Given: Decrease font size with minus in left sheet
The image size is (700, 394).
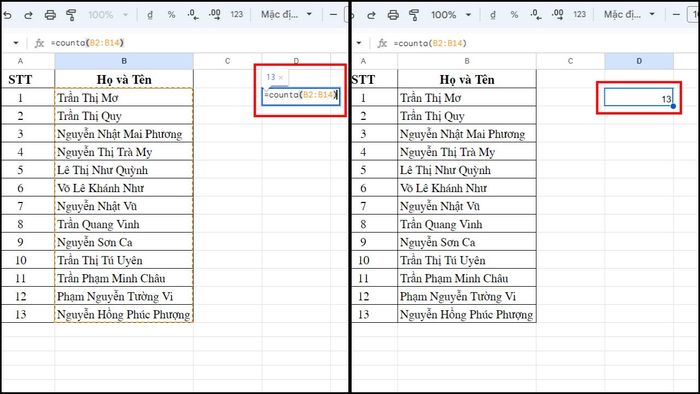Looking at the screenshot, I should [x=333, y=15].
